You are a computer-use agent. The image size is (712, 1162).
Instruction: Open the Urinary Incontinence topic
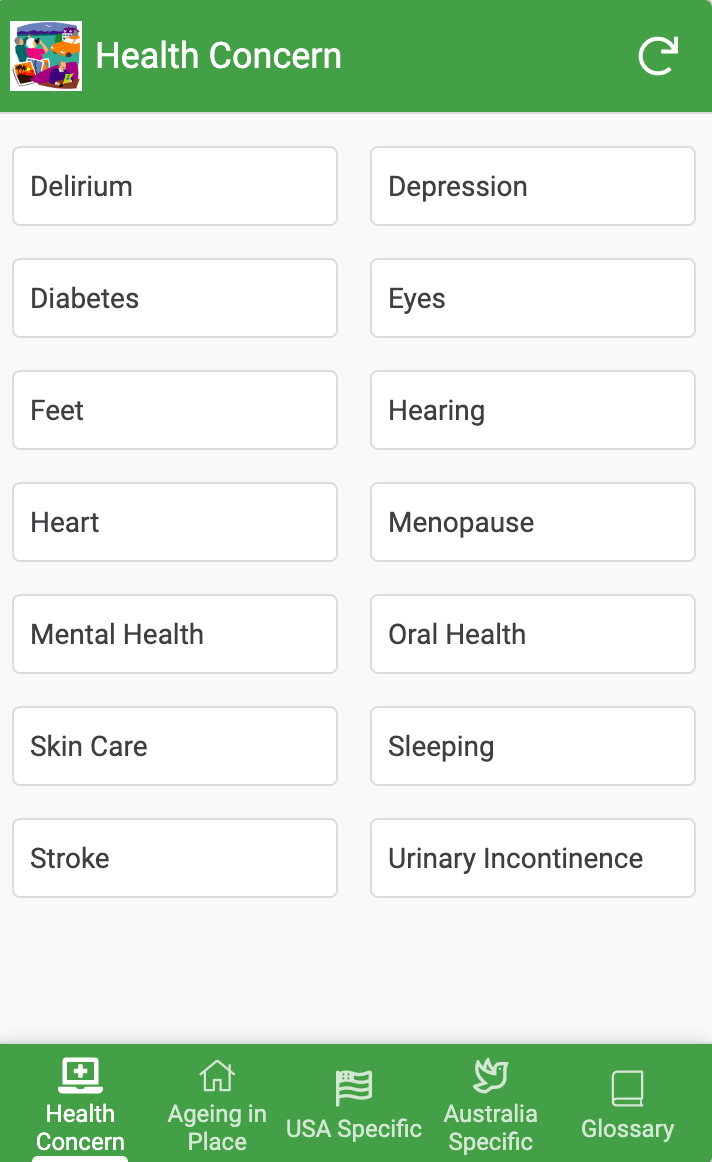click(x=533, y=858)
